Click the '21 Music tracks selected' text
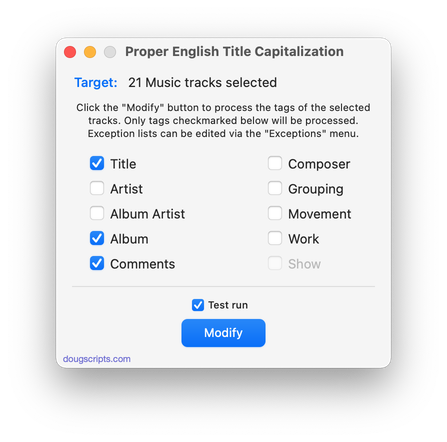This screenshot has width=447, height=442. coord(203,82)
